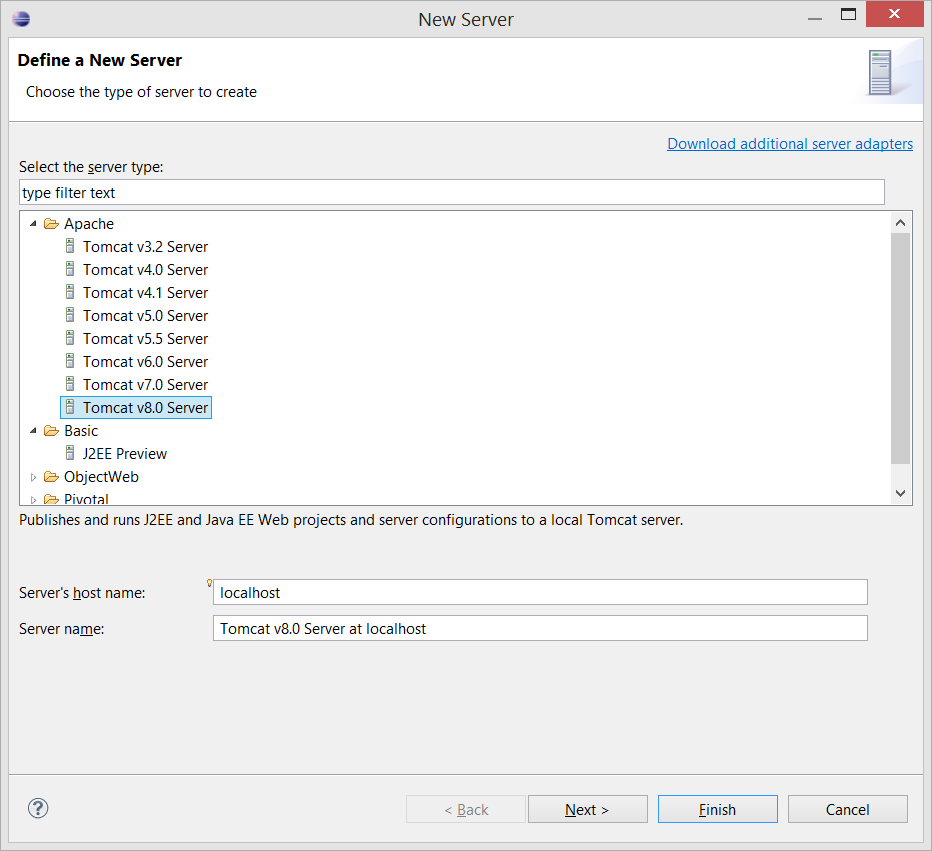Viewport: 932px width, 851px height.
Task: Select Tomcat v3.2 Server label
Action: pyautogui.click(x=146, y=247)
